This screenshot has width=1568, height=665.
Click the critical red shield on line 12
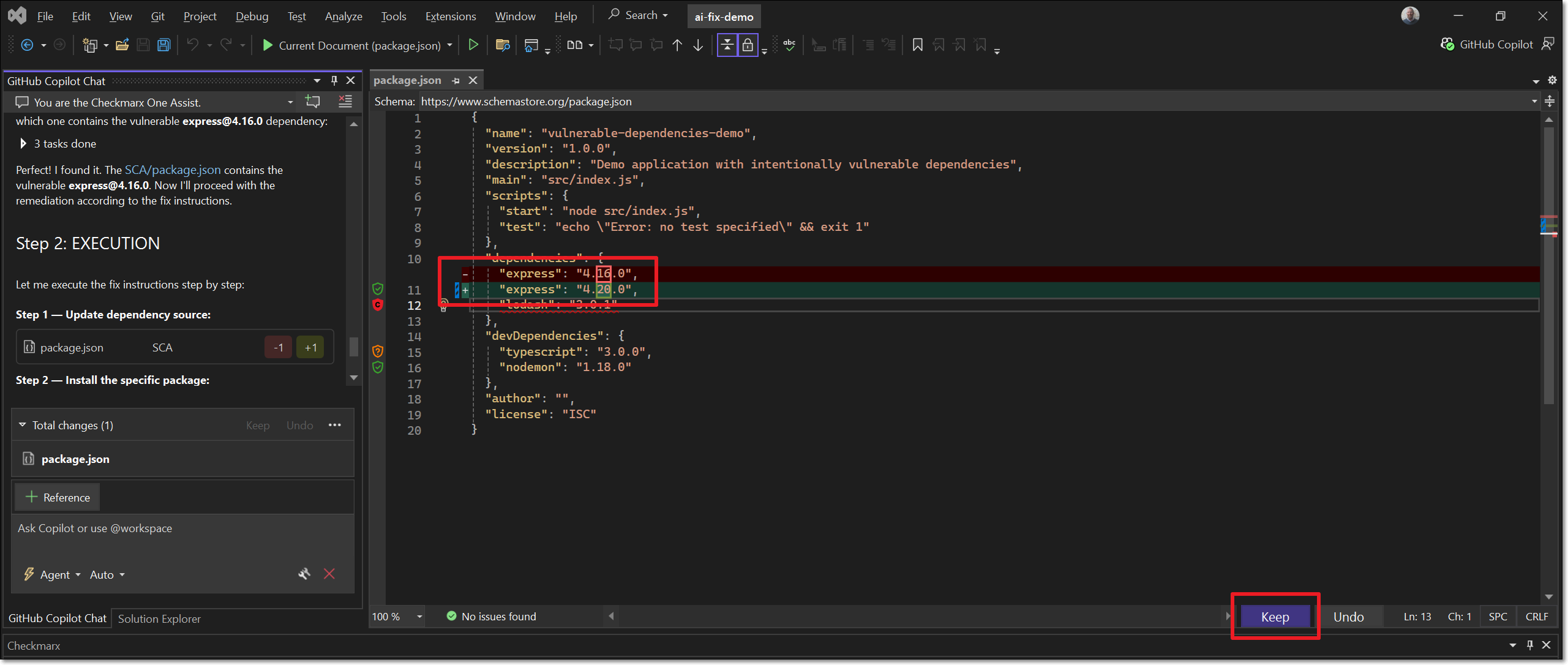(x=378, y=305)
